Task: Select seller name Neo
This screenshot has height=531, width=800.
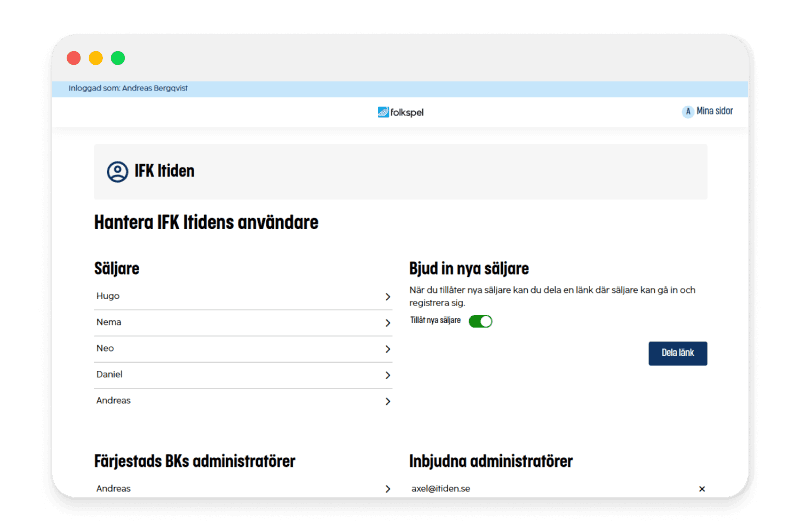Action: [105, 348]
